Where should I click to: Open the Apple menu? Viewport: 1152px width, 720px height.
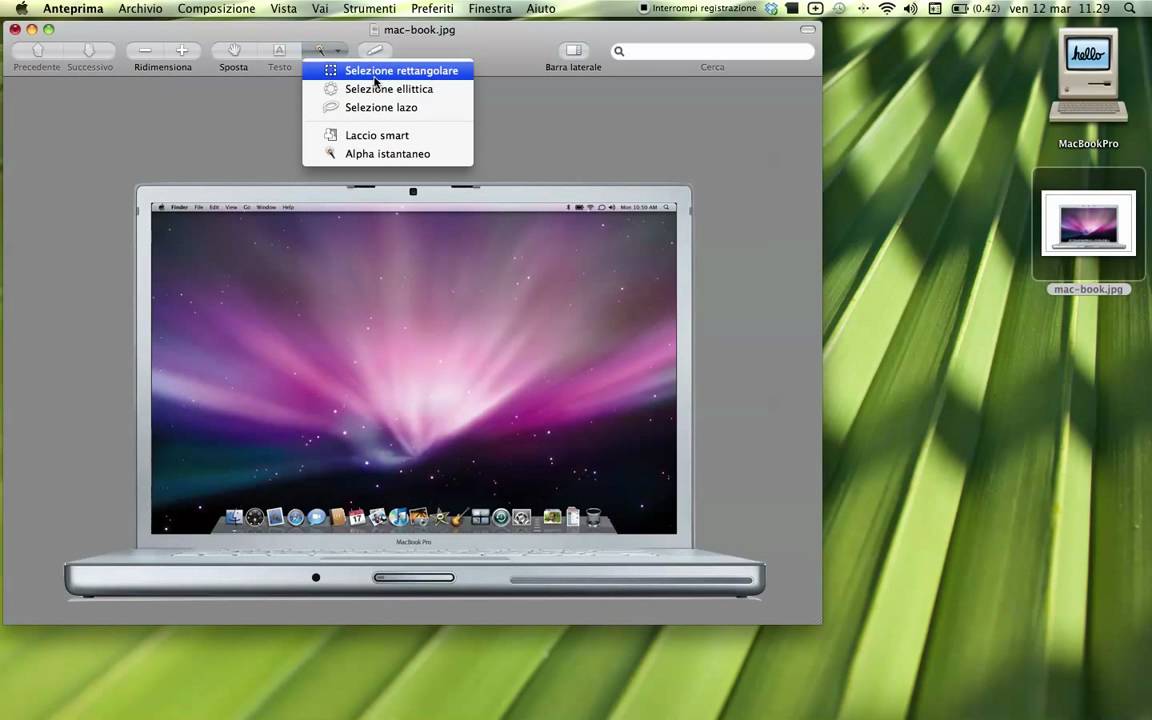click(21, 8)
